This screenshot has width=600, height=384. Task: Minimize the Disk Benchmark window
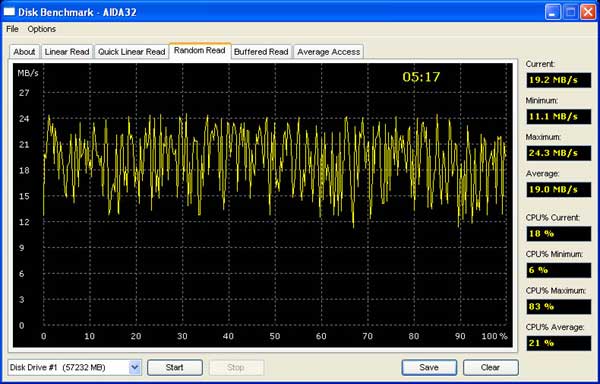point(553,12)
